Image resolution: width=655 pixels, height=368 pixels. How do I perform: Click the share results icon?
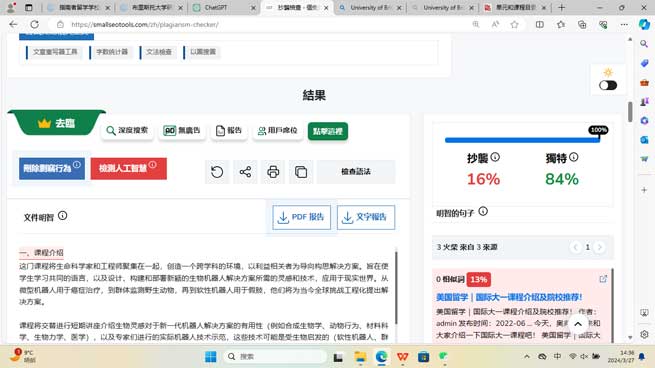245,172
